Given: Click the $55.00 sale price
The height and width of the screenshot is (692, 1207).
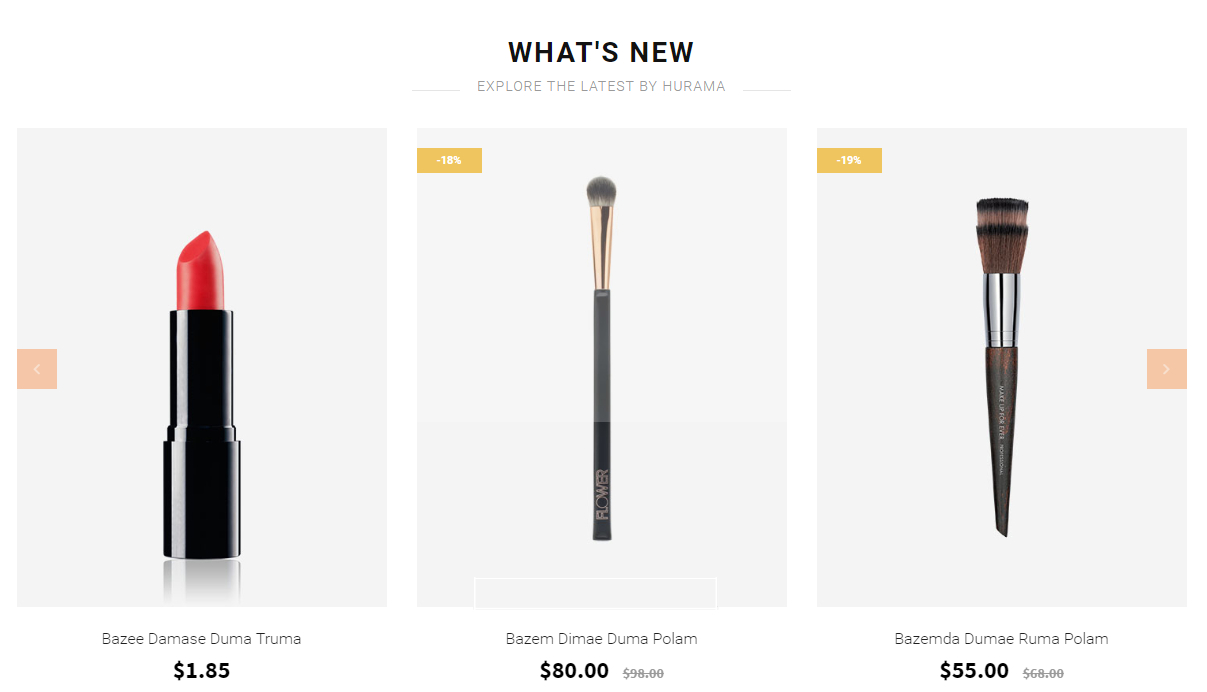Looking at the screenshot, I should click(974, 670).
